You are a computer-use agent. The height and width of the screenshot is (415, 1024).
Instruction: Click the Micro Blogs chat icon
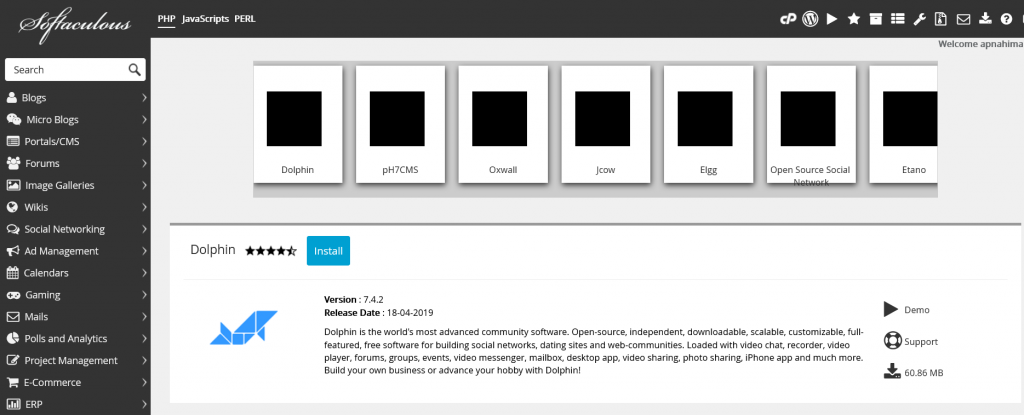pyautogui.click(x=14, y=120)
